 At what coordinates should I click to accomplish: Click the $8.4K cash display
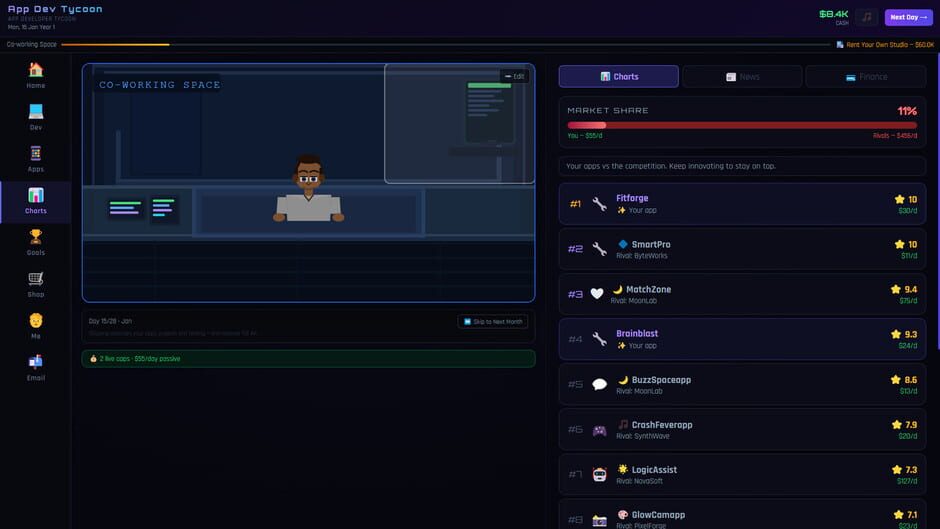[x=834, y=14]
